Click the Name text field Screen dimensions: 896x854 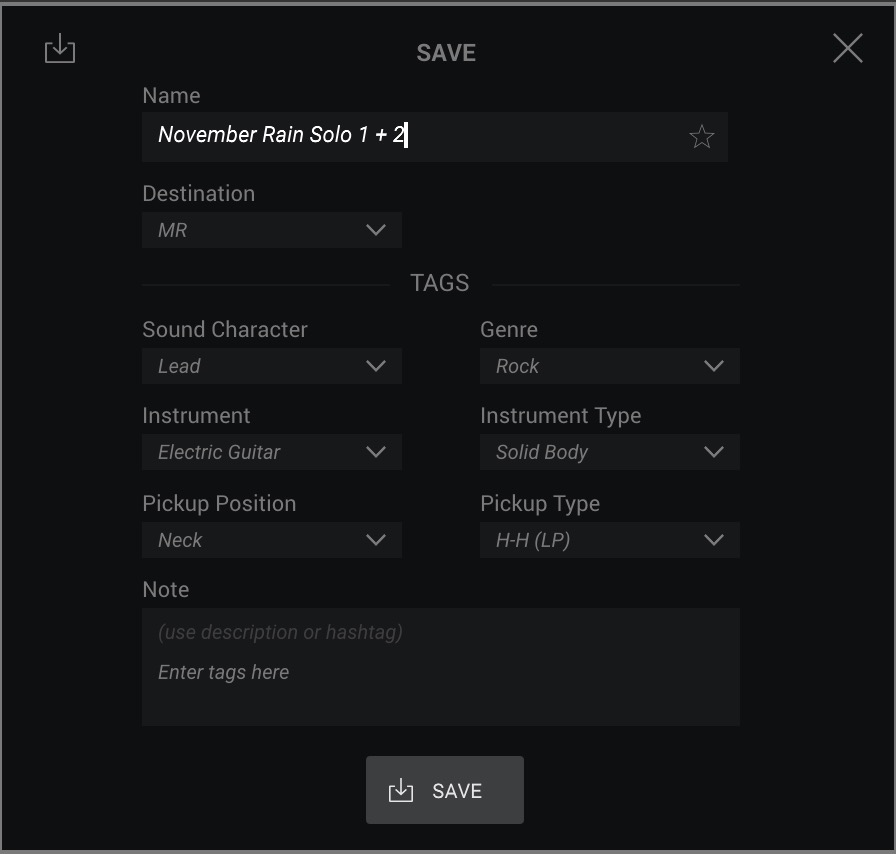434,137
